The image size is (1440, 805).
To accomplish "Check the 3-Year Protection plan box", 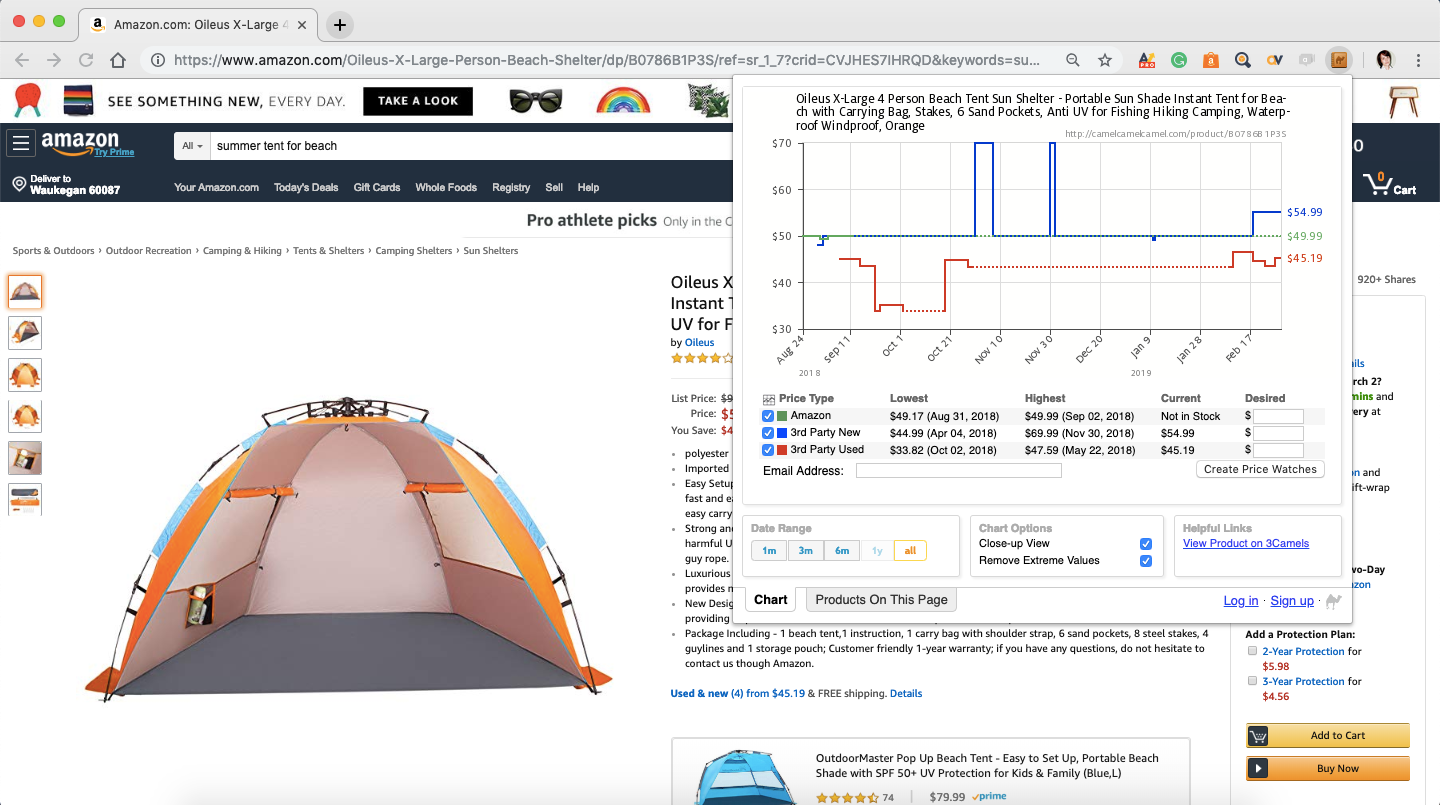I will click(1252, 681).
